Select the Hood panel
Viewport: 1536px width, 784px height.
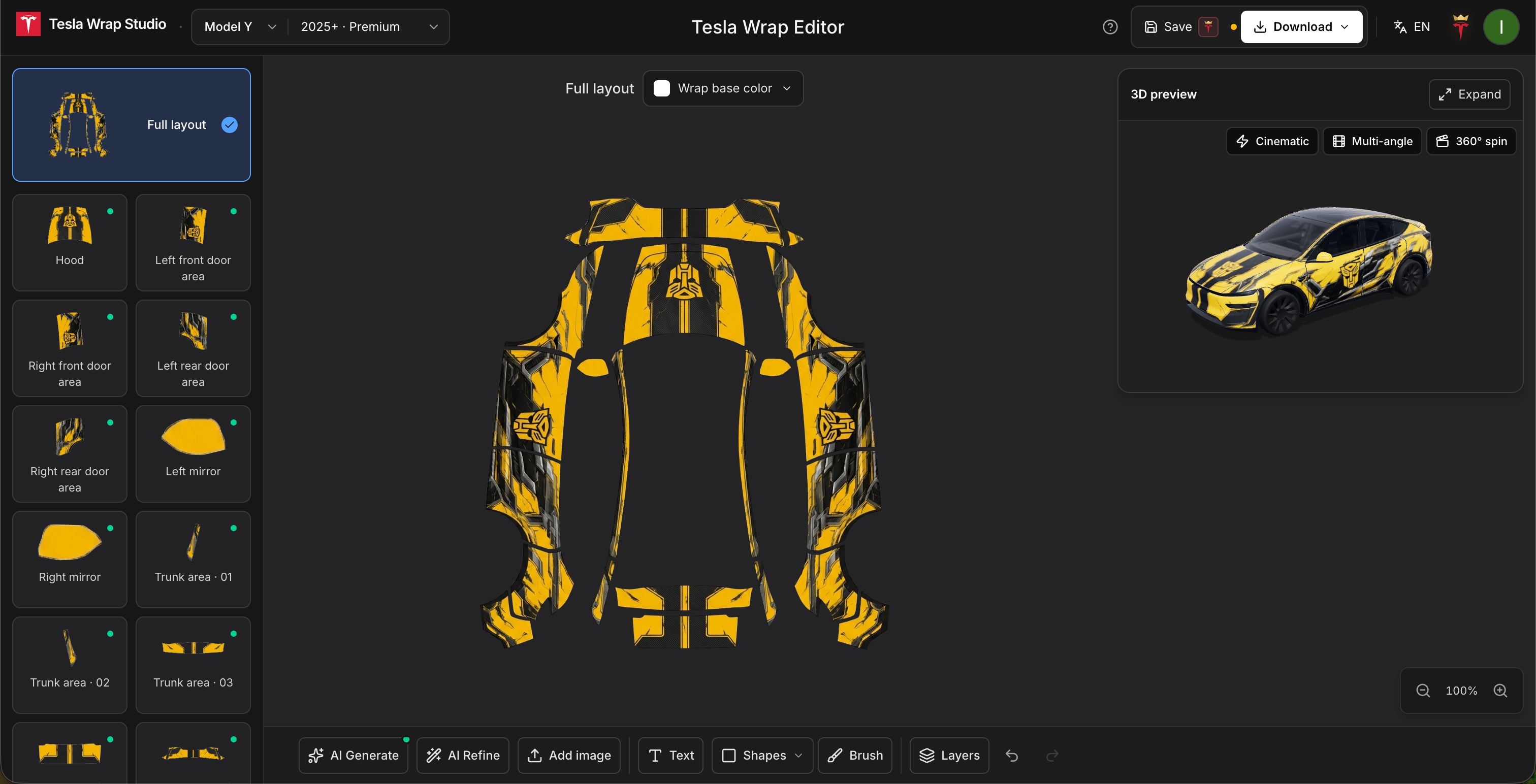pos(70,243)
